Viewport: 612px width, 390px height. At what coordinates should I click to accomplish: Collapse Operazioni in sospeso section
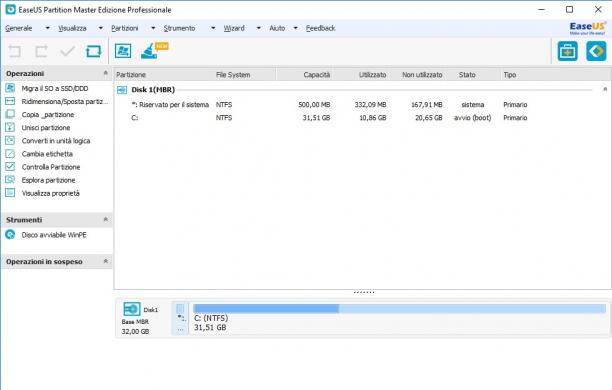click(105, 261)
